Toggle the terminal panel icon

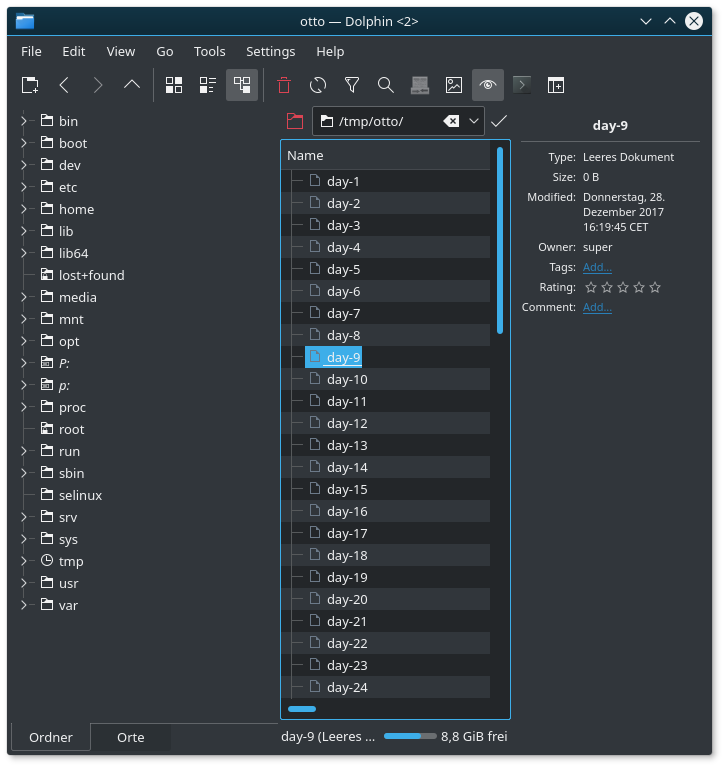[522, 85]
